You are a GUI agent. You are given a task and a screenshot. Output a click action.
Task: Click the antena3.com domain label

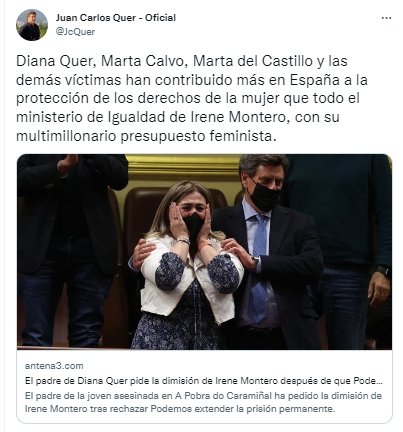[x=54, y=366]
